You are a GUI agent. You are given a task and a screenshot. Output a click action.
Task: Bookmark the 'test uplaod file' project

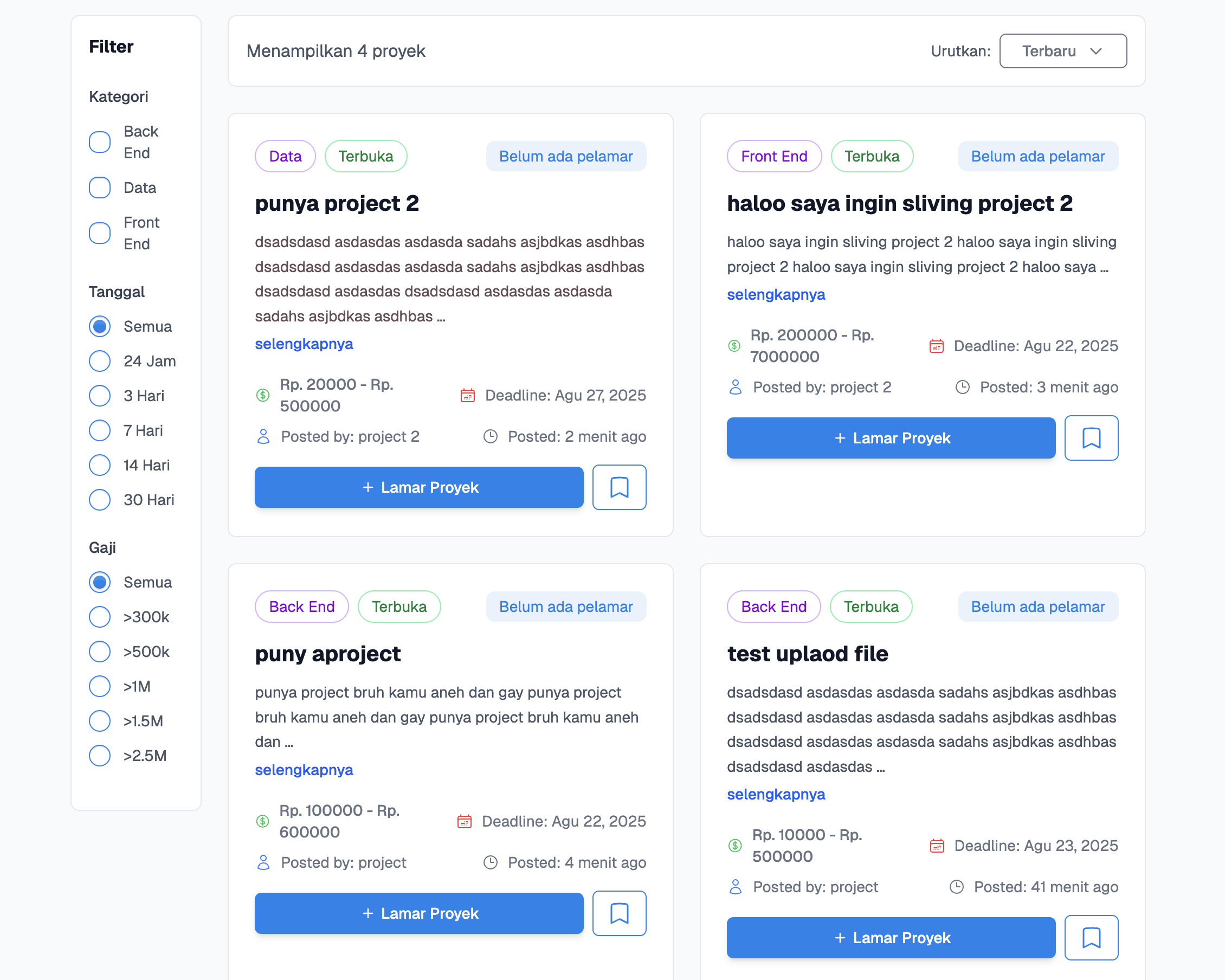(x=1091, y=937)
